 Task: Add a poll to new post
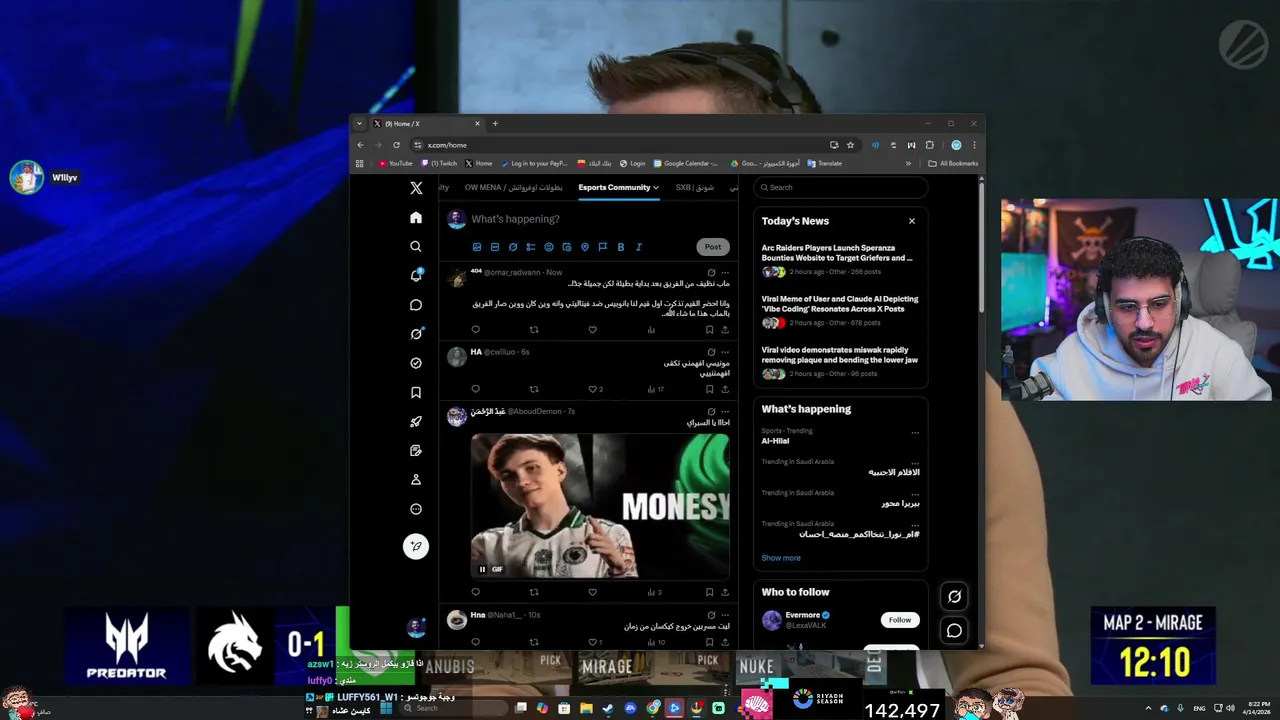tap(531, 247)
